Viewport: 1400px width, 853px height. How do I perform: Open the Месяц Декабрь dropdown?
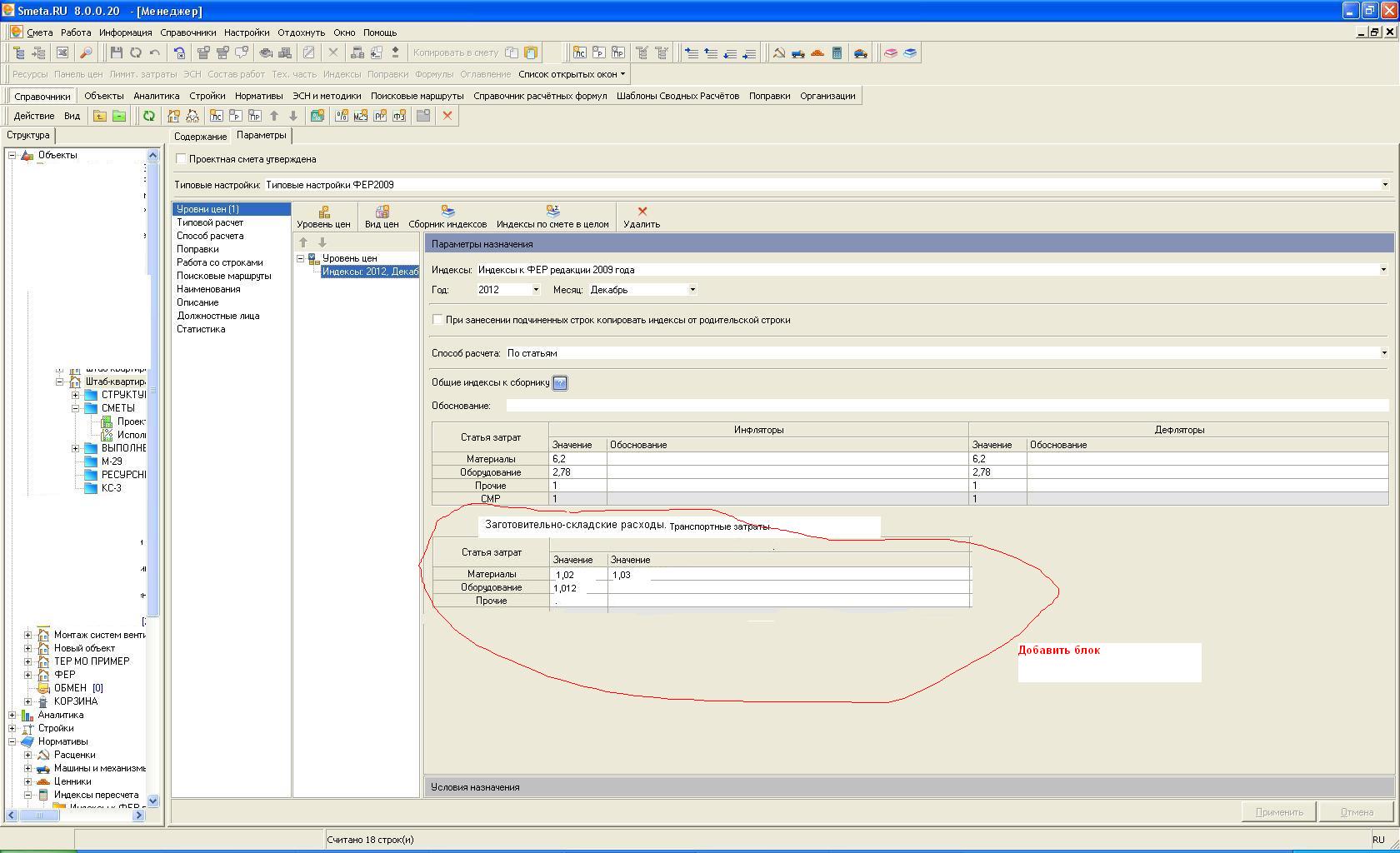pyautogui.click(x=692, y=290)
